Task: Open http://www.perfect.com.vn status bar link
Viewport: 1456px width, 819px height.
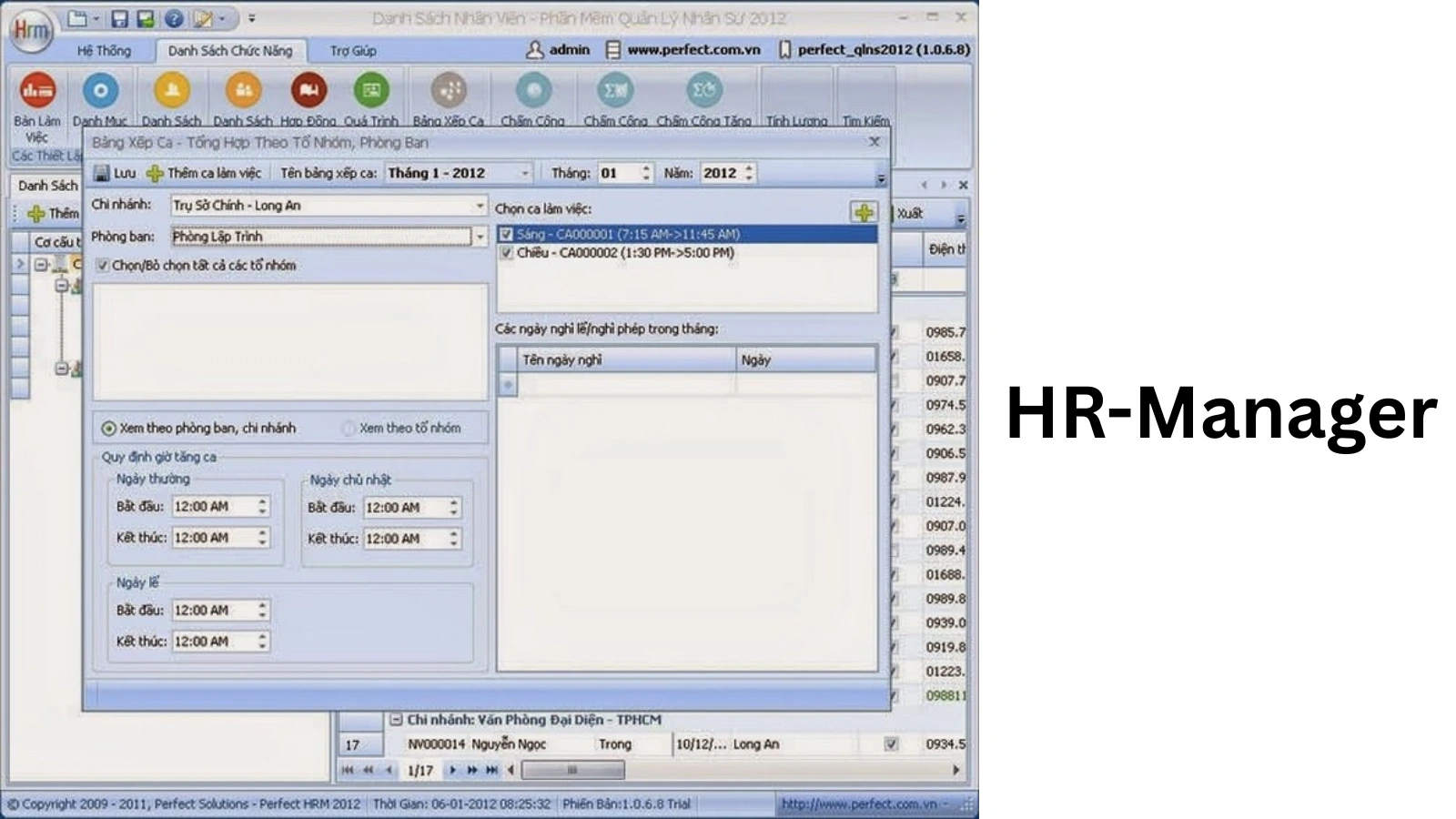Action: [859, 804]
